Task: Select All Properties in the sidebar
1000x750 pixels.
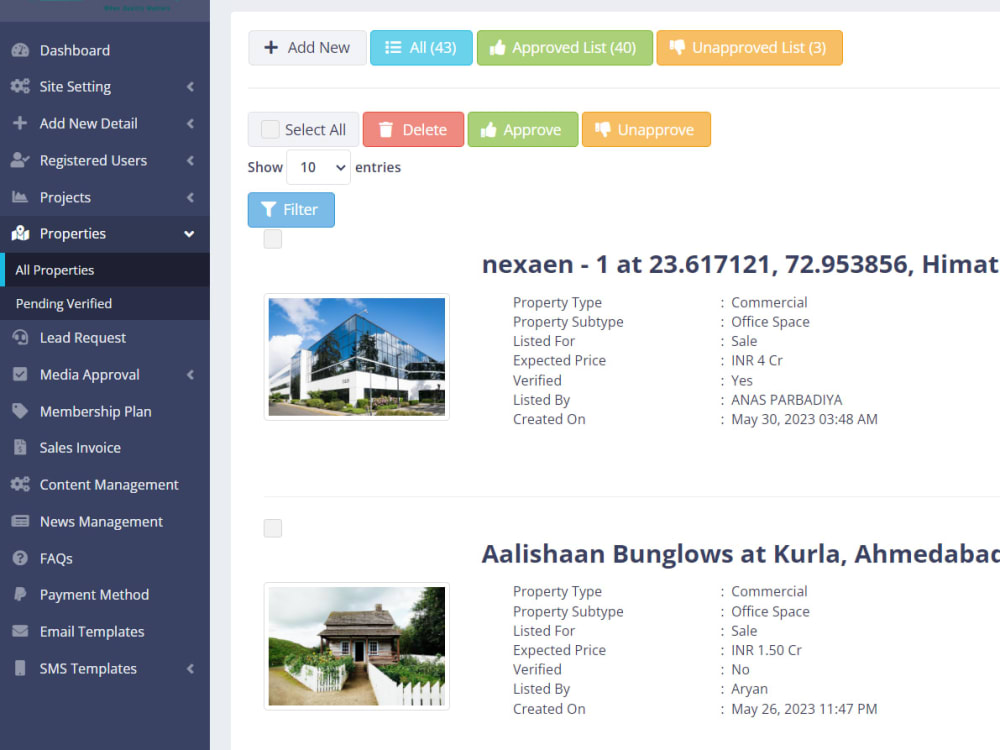Action: pos(105,270)
